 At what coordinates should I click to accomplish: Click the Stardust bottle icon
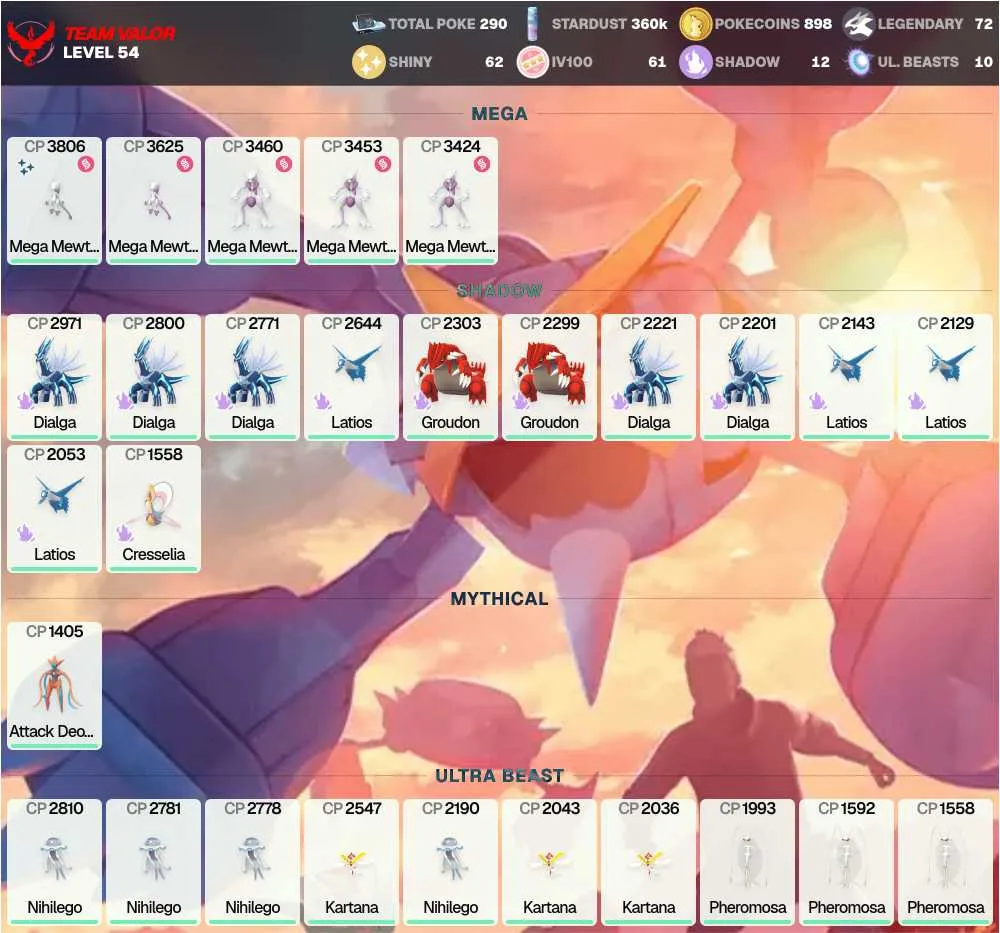coord(533,24)
